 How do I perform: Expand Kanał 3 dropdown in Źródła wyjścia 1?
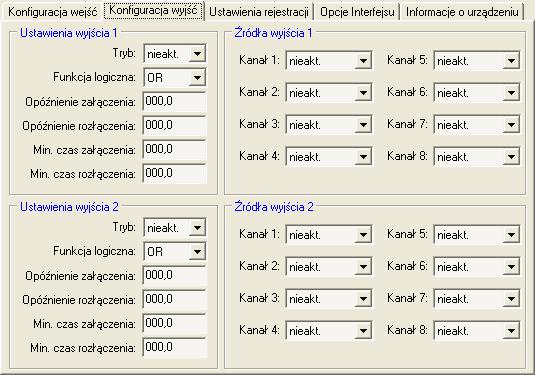pyautogui.click(x=329, y=125)
